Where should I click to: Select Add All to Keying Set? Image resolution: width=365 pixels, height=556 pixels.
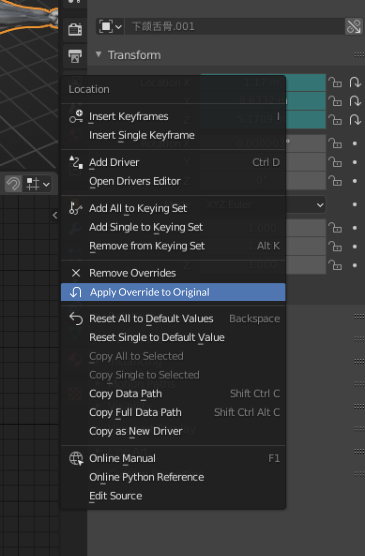click(173, 208)
